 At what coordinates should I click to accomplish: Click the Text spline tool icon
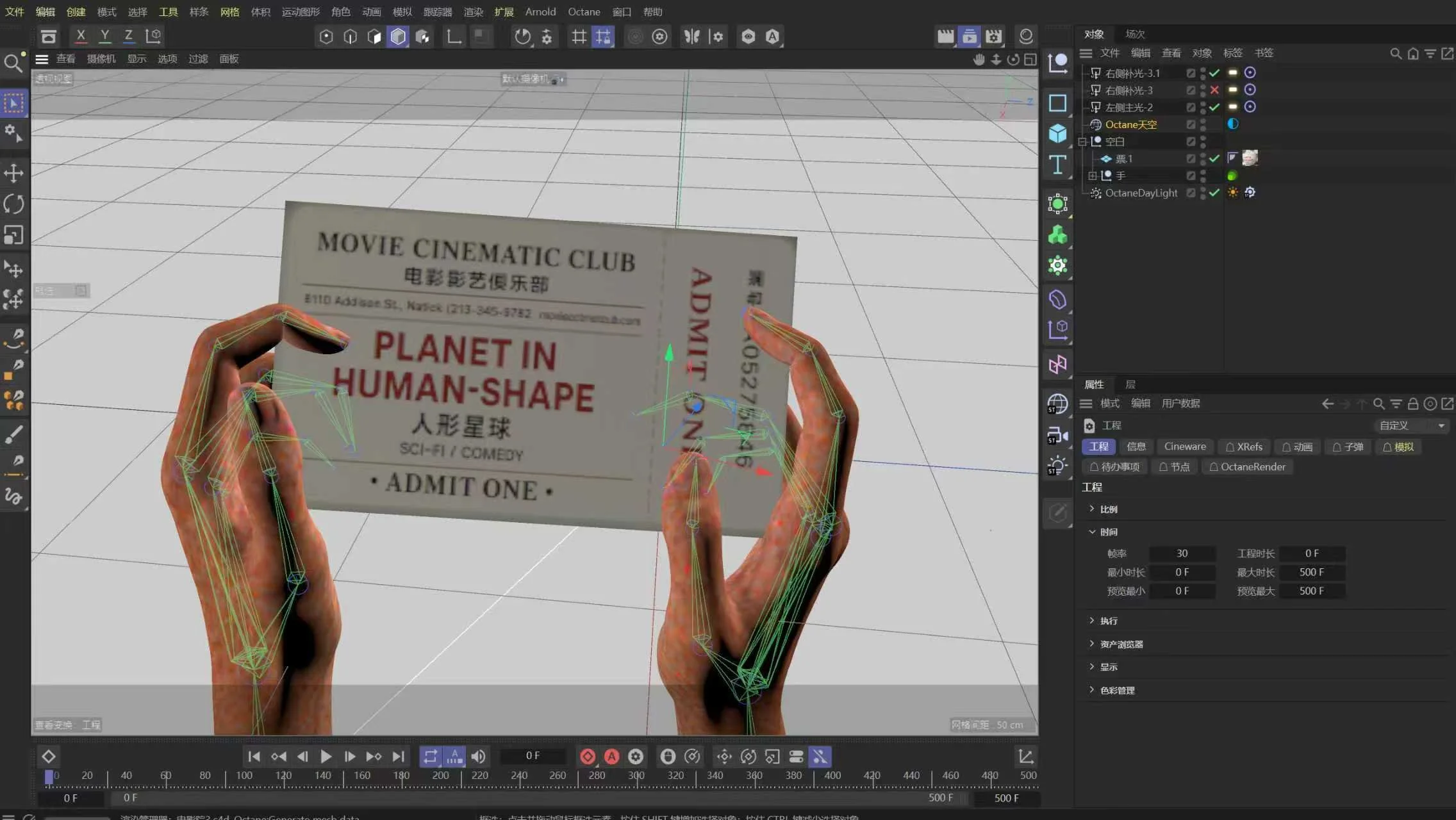click(1057, 165)
